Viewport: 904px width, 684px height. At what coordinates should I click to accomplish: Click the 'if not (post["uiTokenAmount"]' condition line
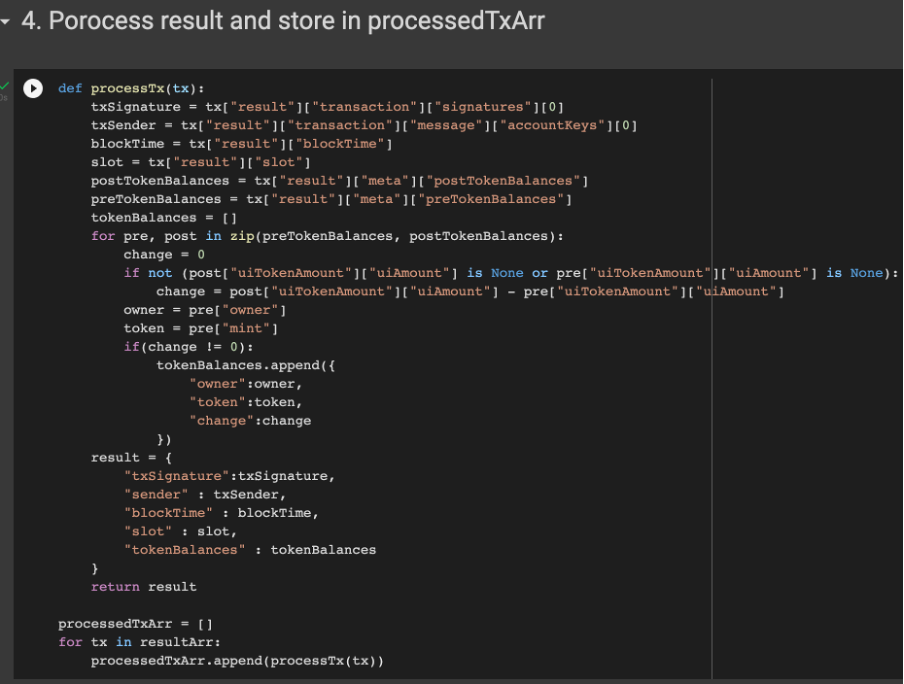click(511, 273)
